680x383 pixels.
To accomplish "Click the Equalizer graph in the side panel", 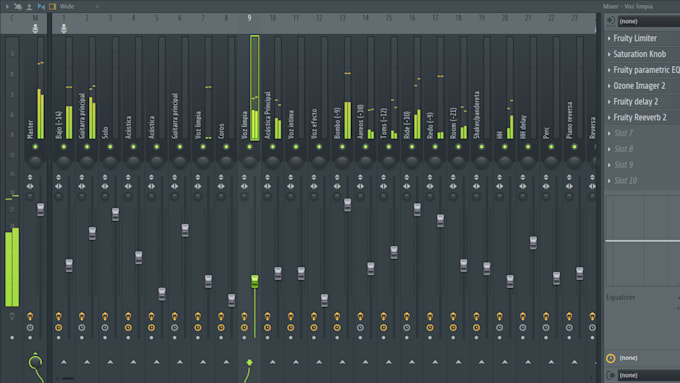I will click(643, 241).
